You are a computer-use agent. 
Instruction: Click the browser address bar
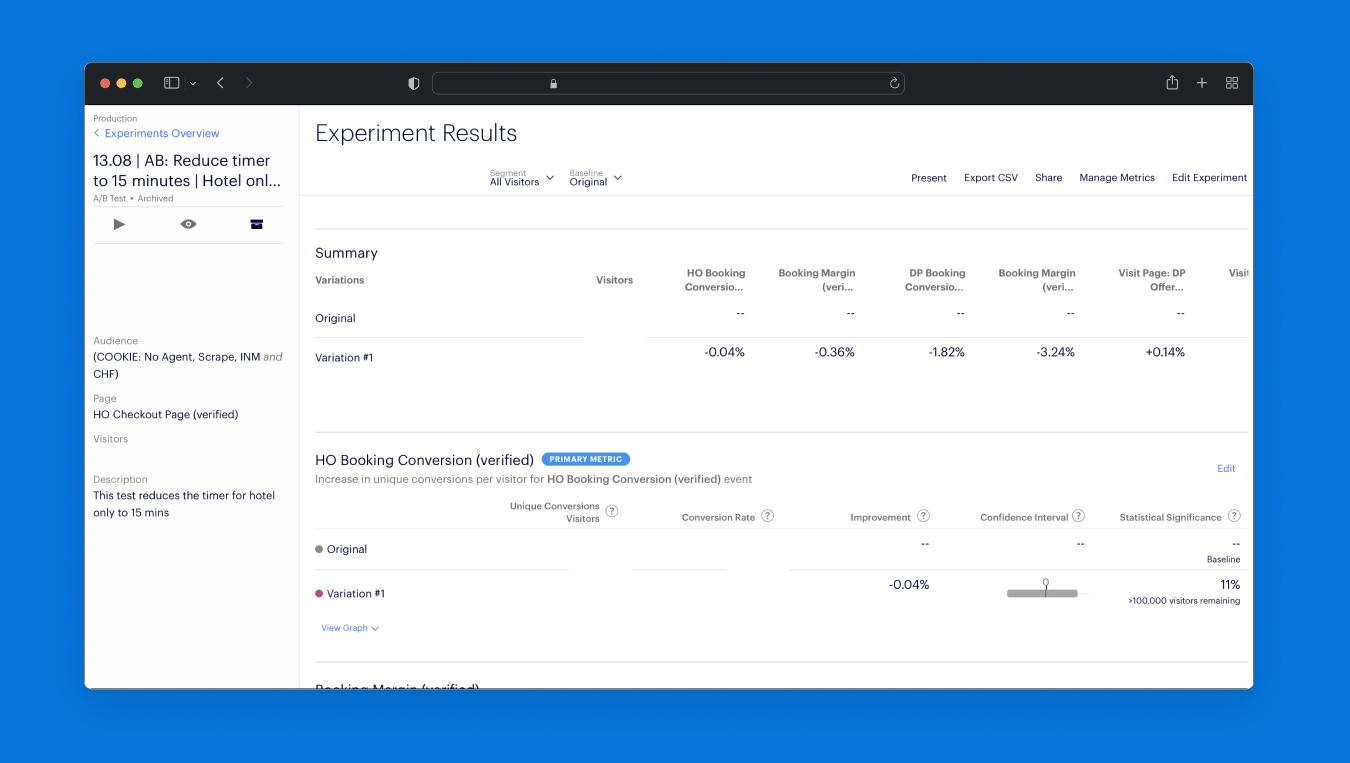click(668, 84)
